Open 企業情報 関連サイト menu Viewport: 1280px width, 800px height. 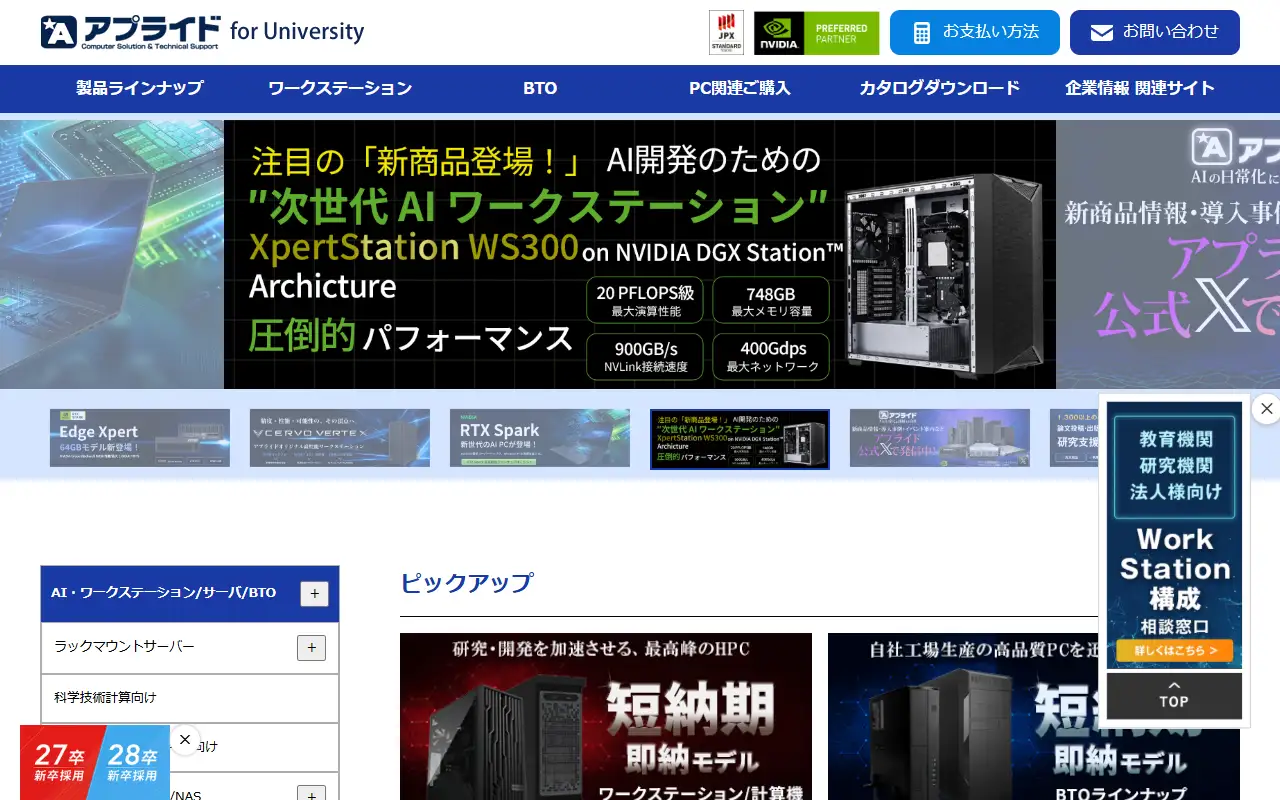(1140, 88)
